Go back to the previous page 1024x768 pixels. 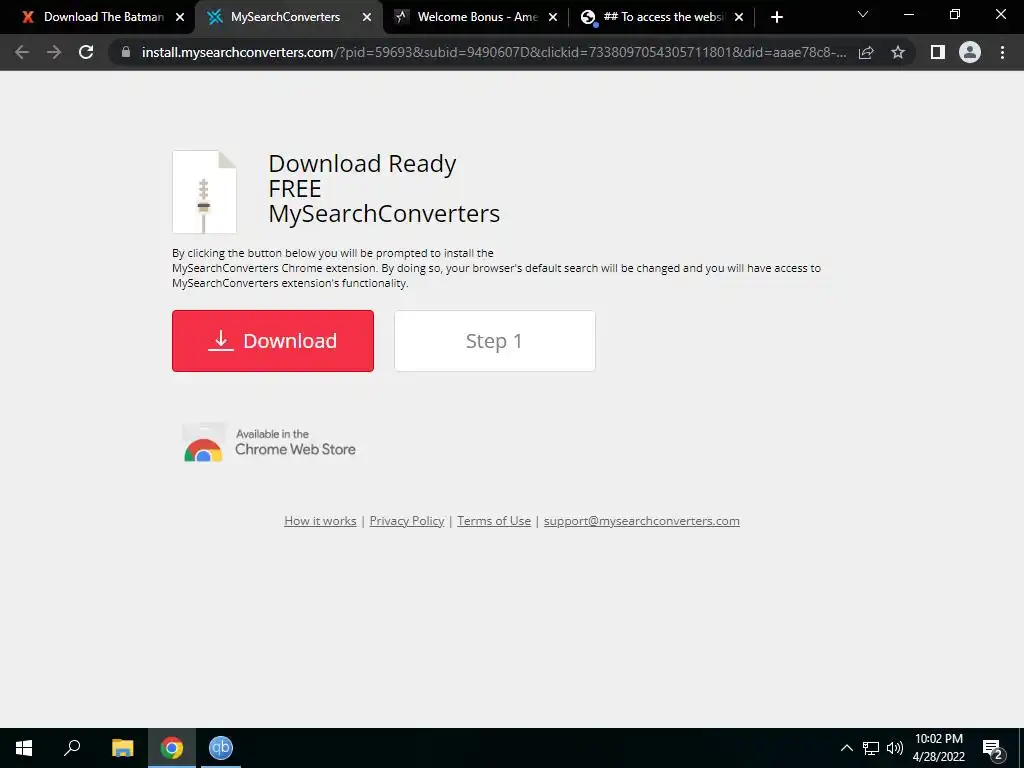[x=22, y=52]
